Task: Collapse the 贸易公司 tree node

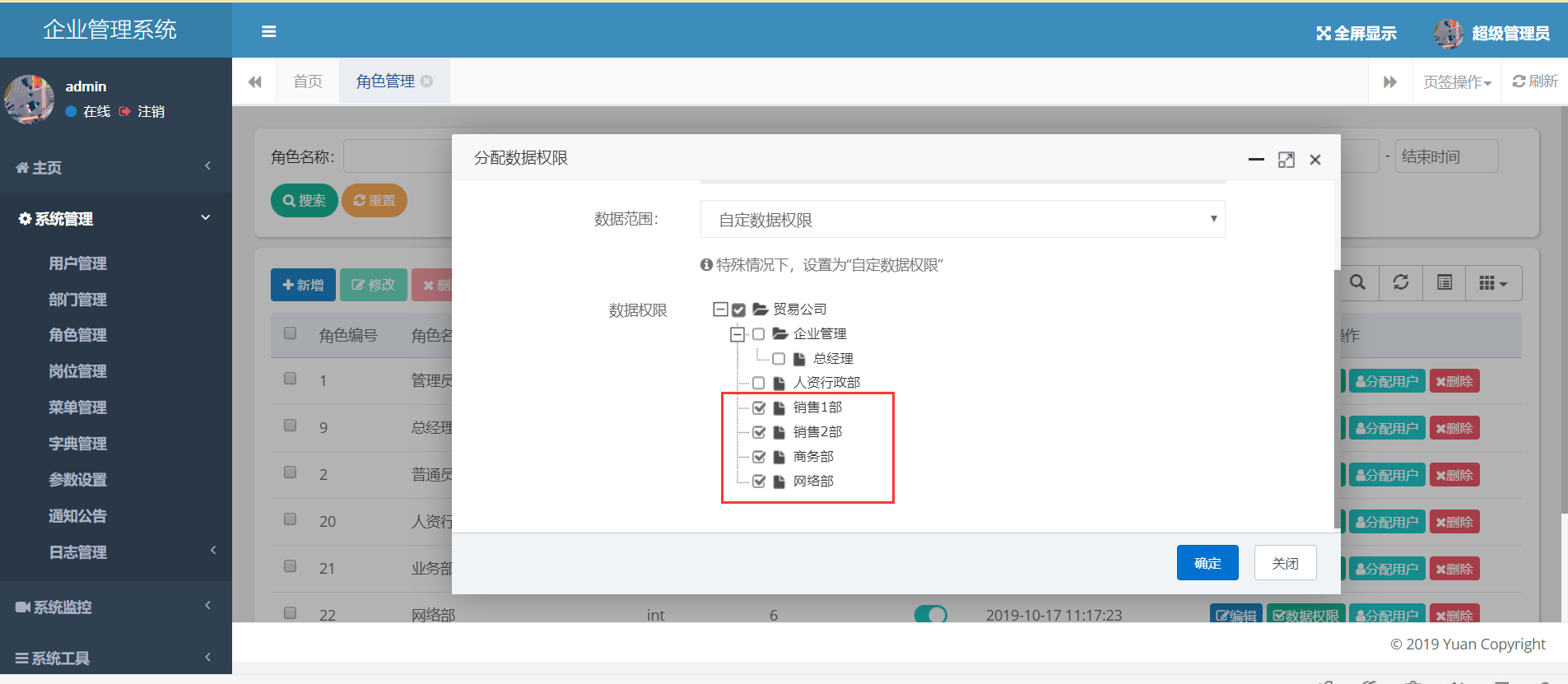Action: pyautogui.click(x=720, y=309)
